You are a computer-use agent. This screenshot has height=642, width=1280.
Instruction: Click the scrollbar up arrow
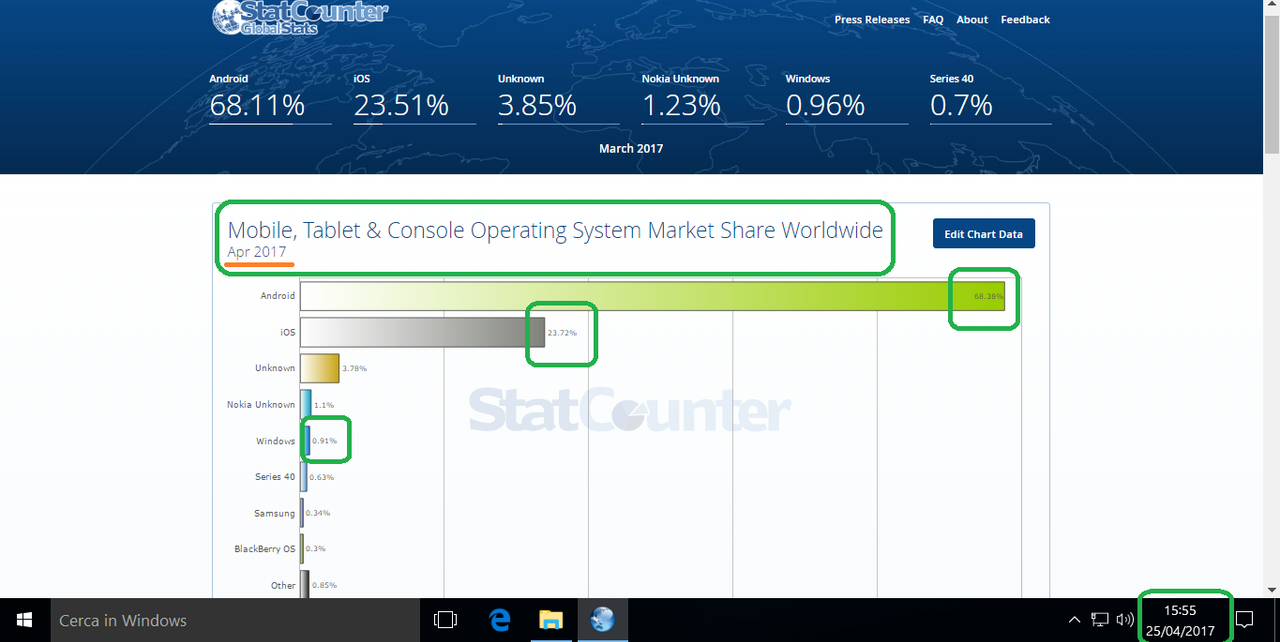(1271, 7)
